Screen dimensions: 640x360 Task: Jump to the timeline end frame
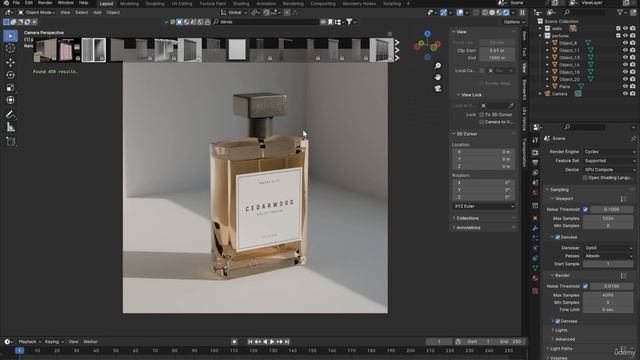pos(287,342)
